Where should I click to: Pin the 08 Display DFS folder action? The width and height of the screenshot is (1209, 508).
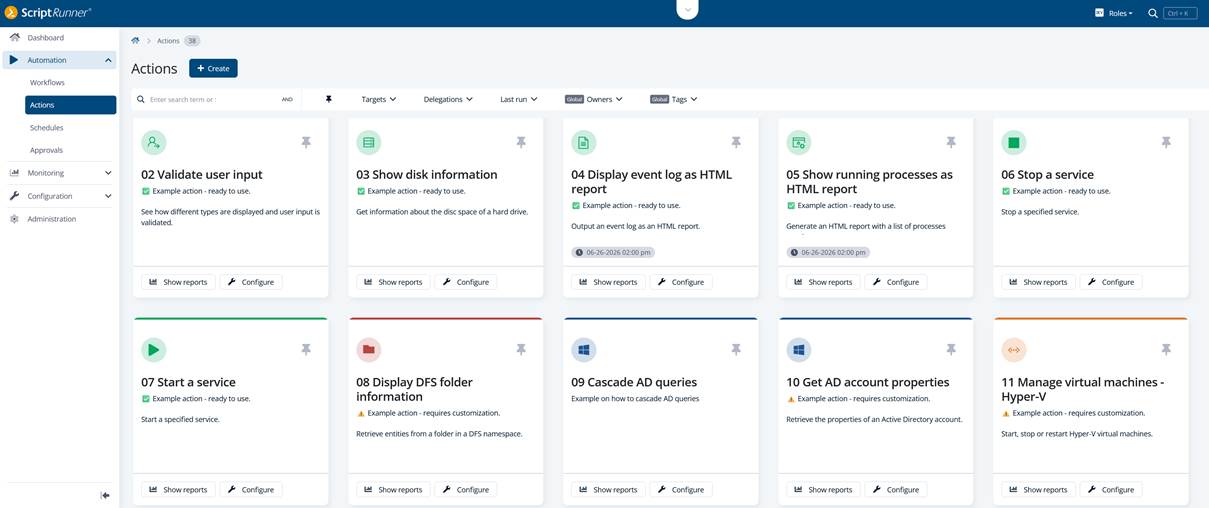point(521,350)
